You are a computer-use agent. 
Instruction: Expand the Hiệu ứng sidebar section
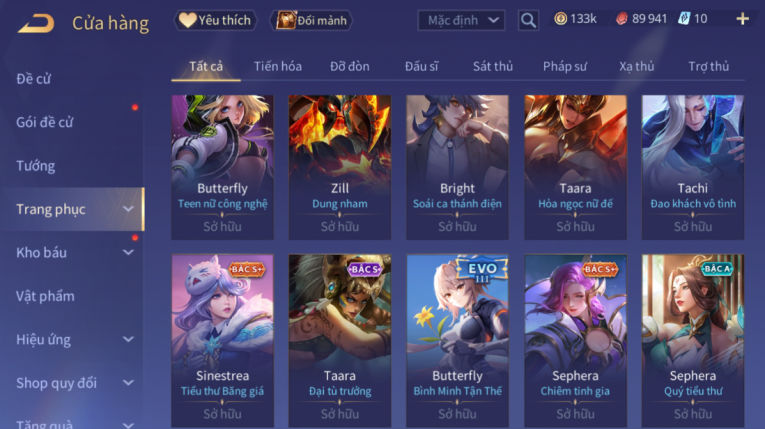click(x=74, y=339)
